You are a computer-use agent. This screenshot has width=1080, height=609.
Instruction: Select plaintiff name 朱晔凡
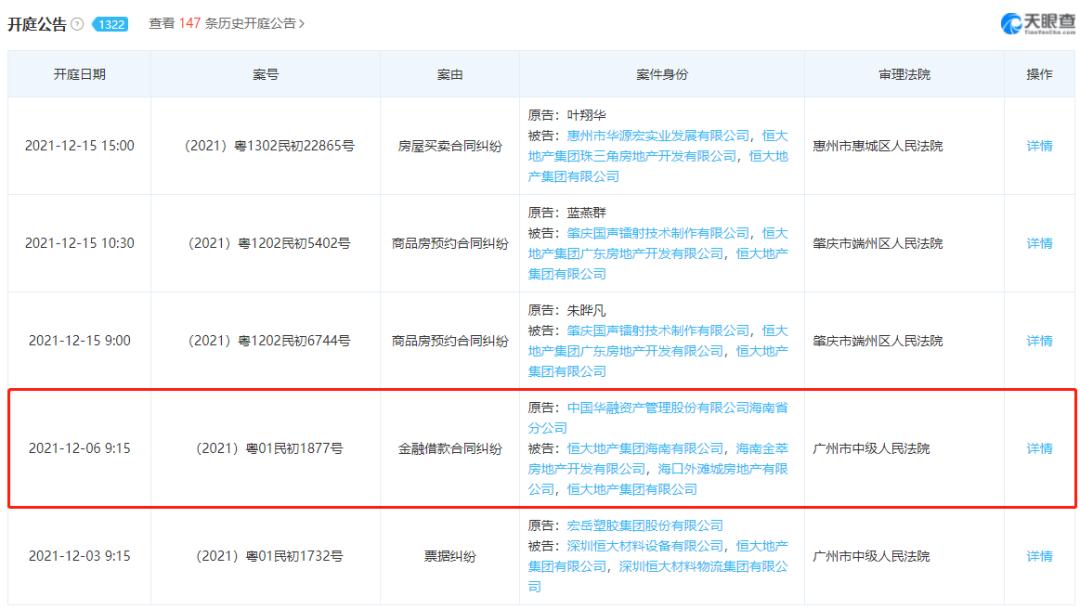point(586,310)
